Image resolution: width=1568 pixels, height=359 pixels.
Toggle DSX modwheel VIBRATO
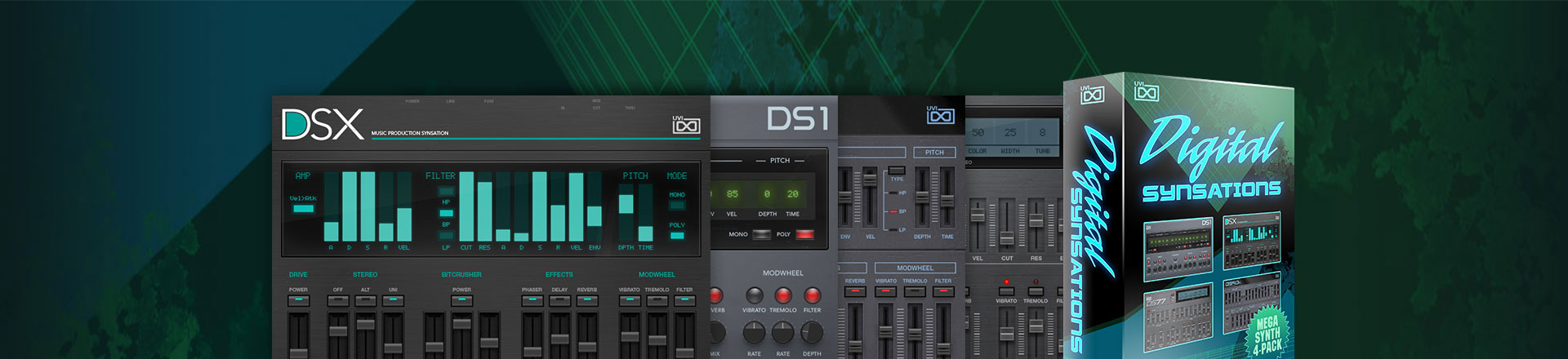[x=630, y=300]
